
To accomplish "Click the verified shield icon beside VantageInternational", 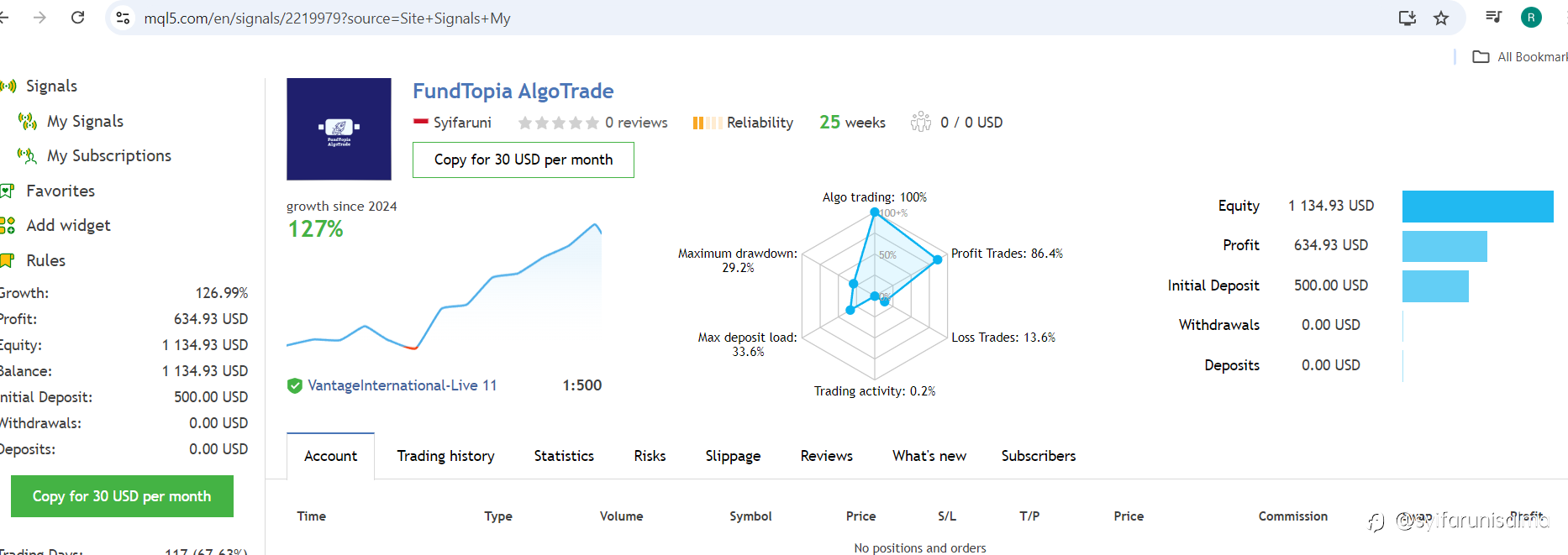I will (x=295, y=385).
